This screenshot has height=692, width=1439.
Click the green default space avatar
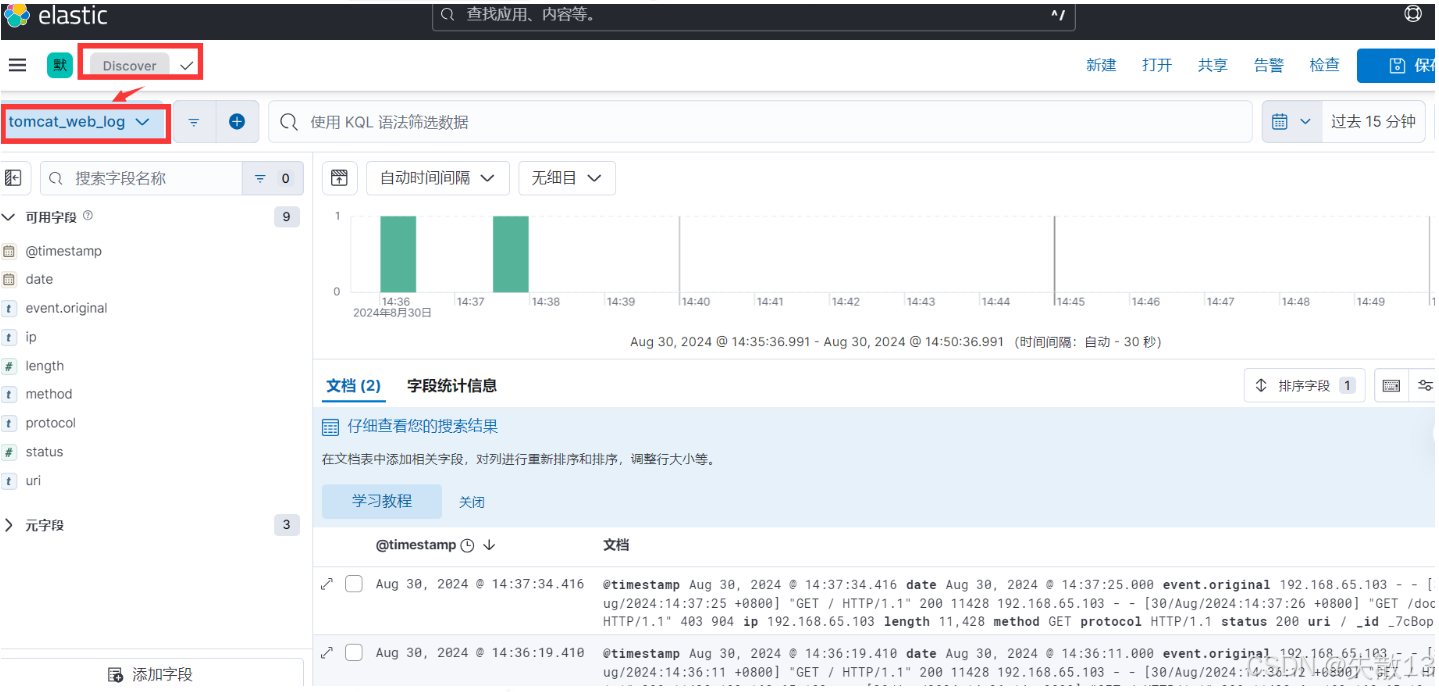click(60, 65)
